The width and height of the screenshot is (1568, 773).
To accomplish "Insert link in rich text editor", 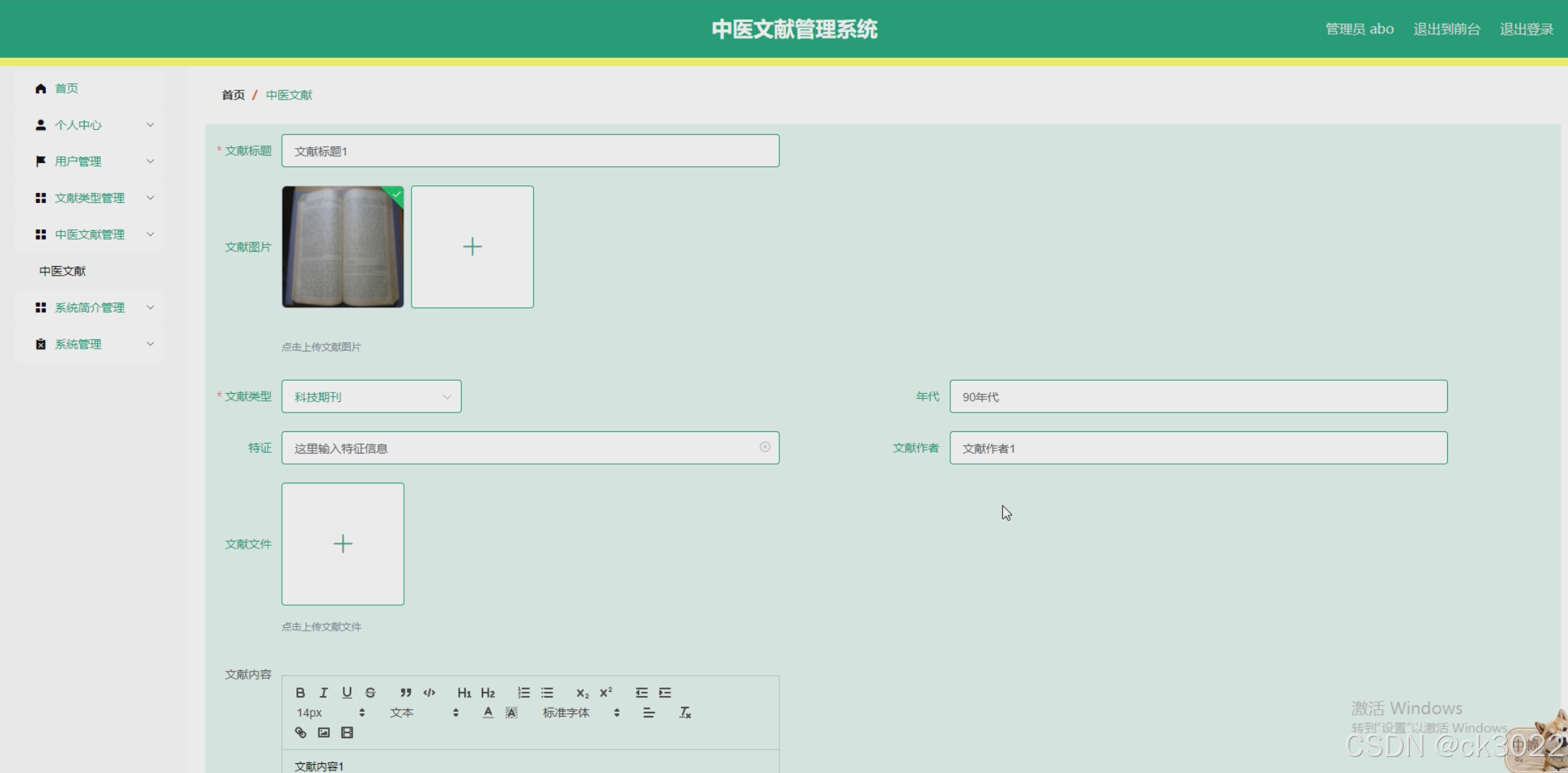I will coord(301,733).
